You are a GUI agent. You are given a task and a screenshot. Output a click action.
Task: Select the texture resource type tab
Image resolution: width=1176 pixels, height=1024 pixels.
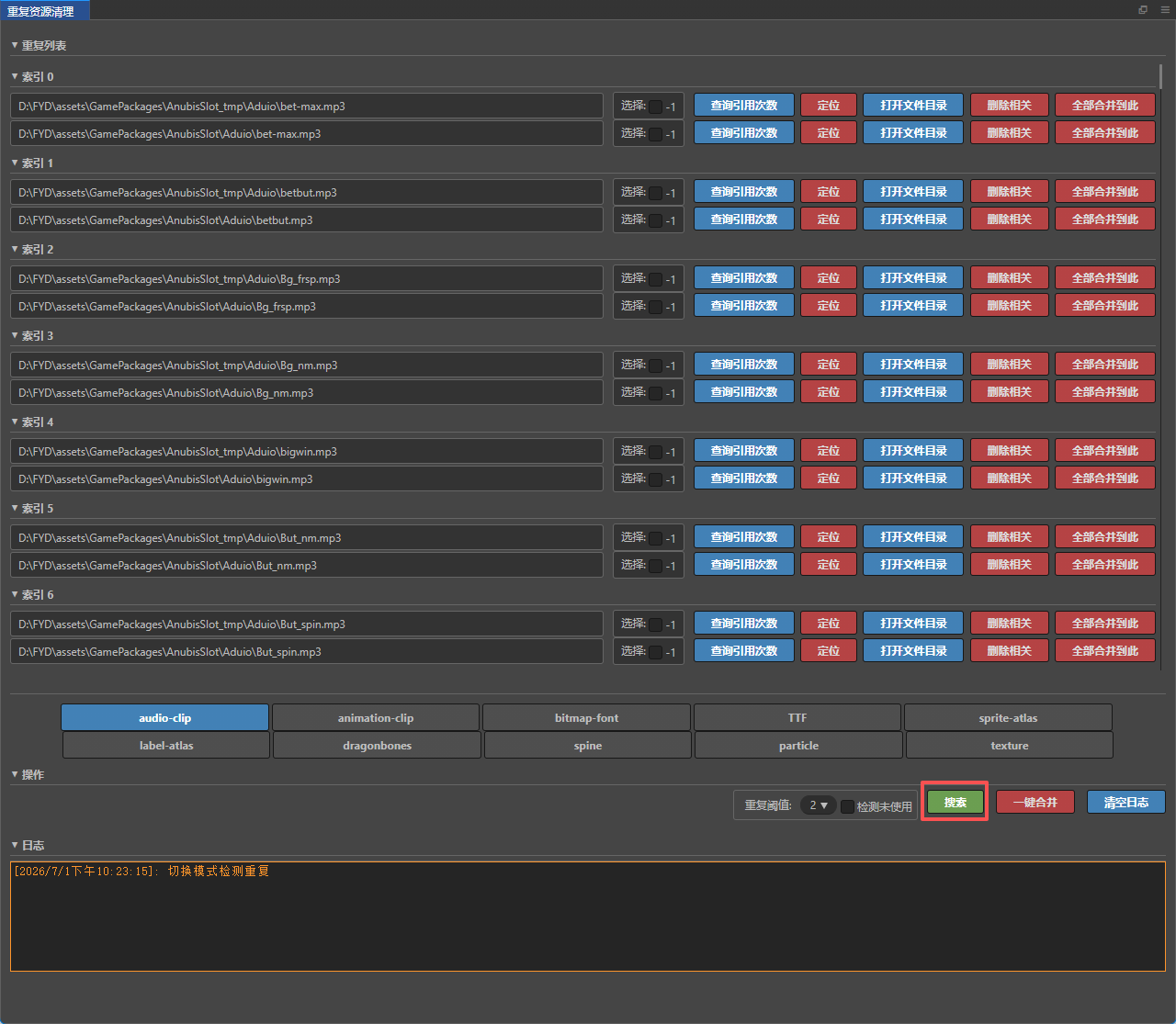point(1010,745)
